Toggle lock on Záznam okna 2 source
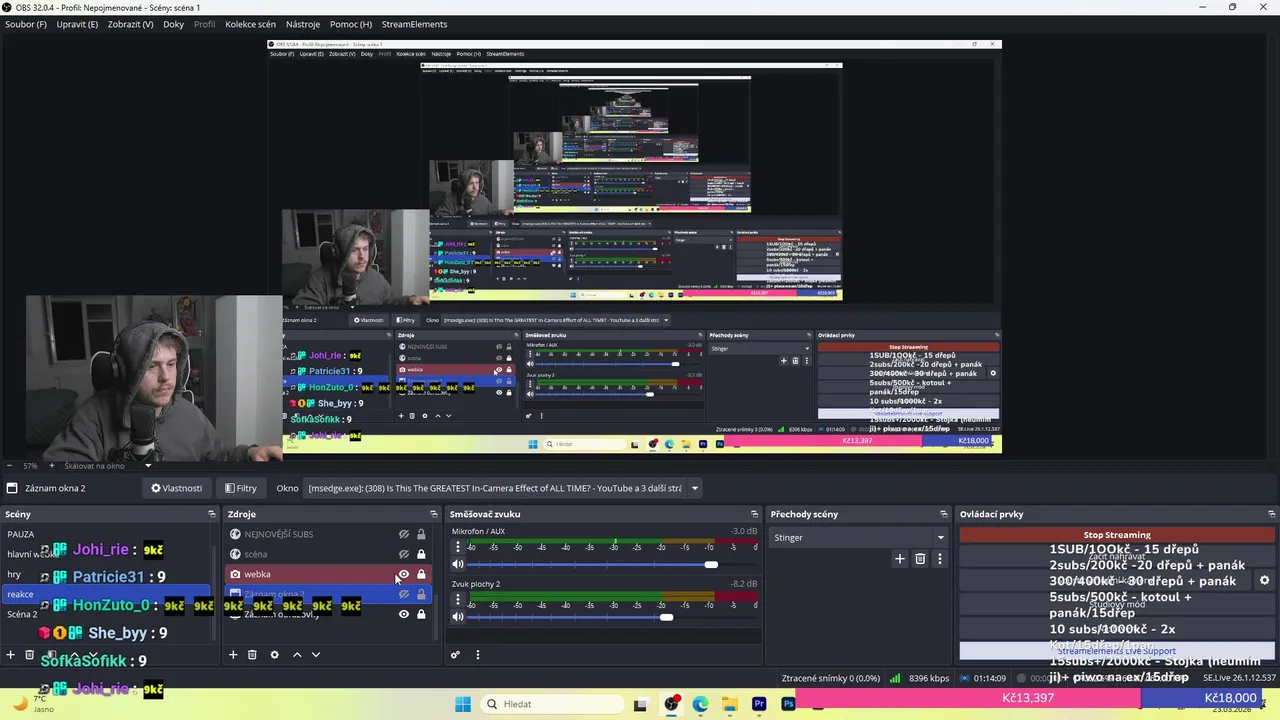This screenshot has width=1280, height=720. [421, 594]
